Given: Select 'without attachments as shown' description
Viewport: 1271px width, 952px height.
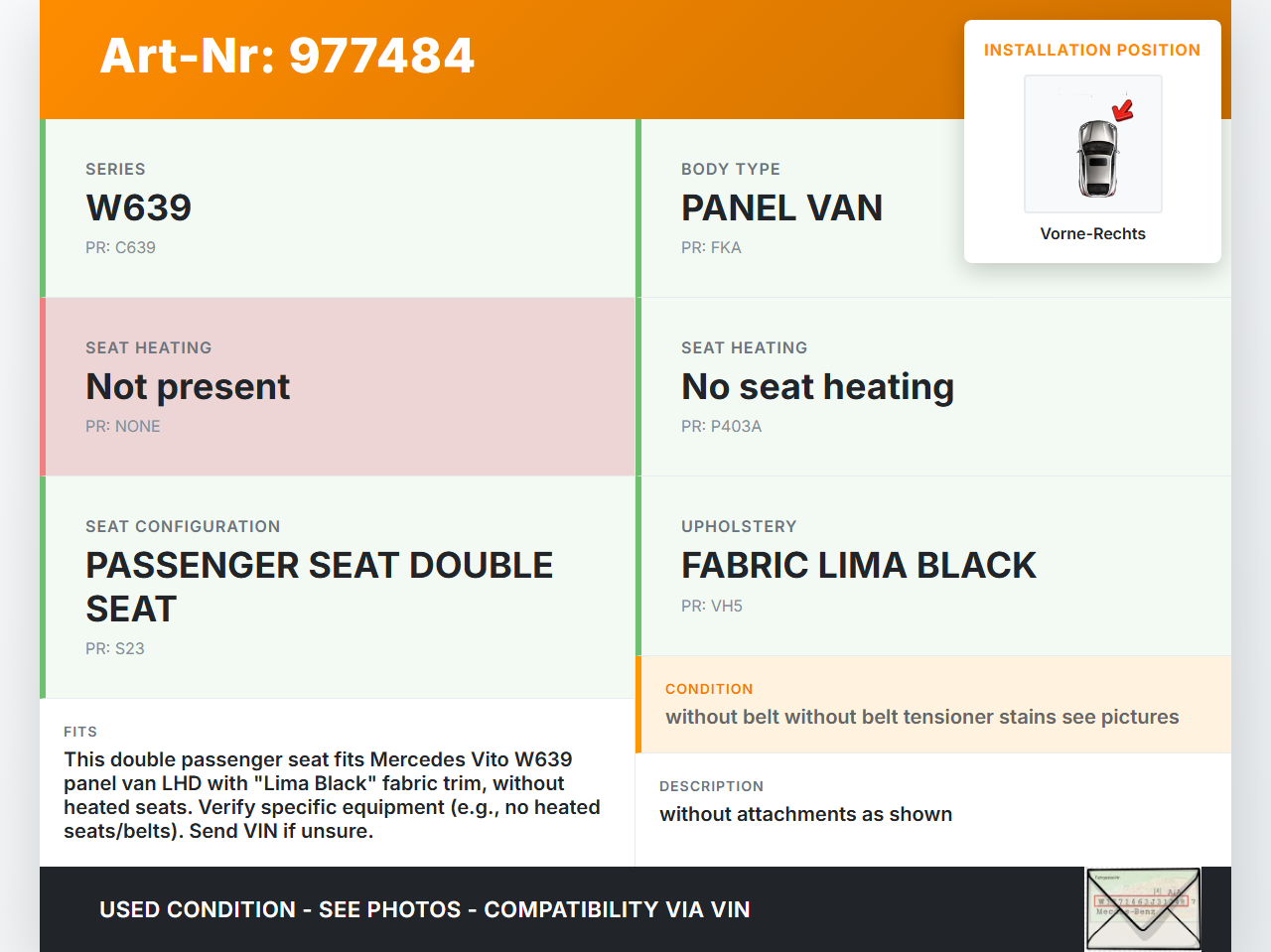Looking at the screenshot, I should 805,814.
